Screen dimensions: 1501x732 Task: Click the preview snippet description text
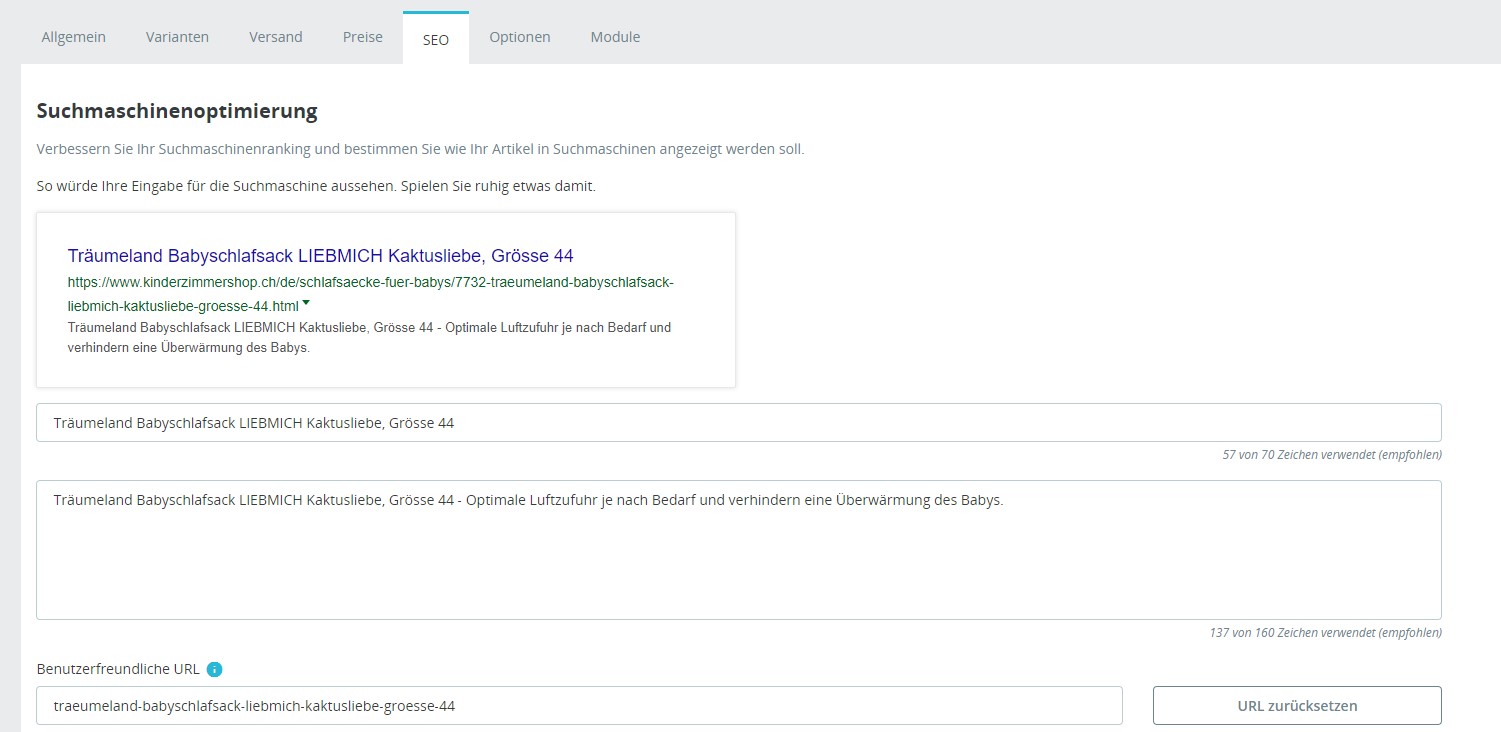tap(369, 338)
